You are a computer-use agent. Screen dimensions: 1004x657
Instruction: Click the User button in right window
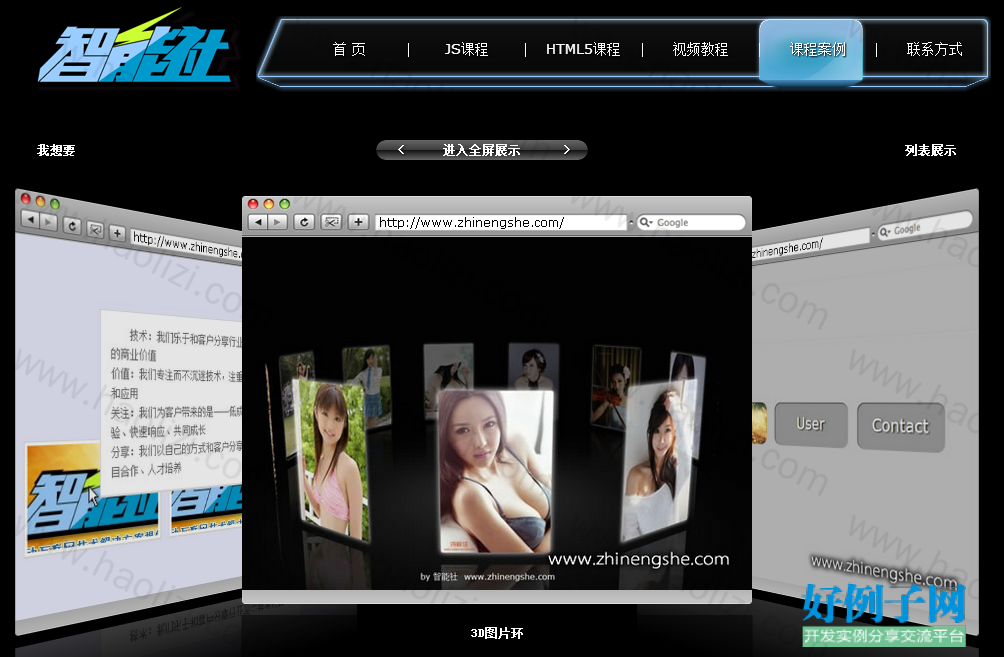[811, 424]
